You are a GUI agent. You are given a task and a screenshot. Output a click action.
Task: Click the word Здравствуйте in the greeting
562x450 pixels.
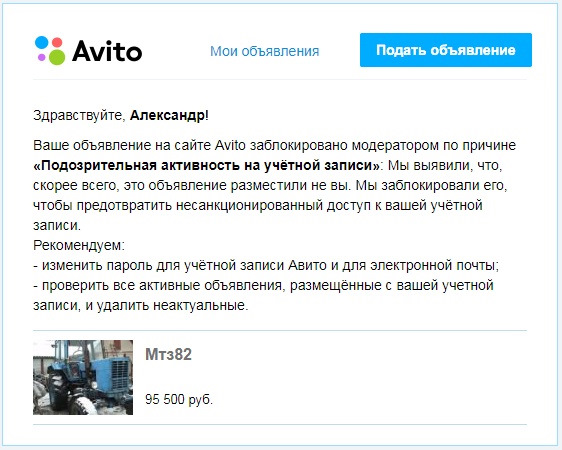(77, 116)
